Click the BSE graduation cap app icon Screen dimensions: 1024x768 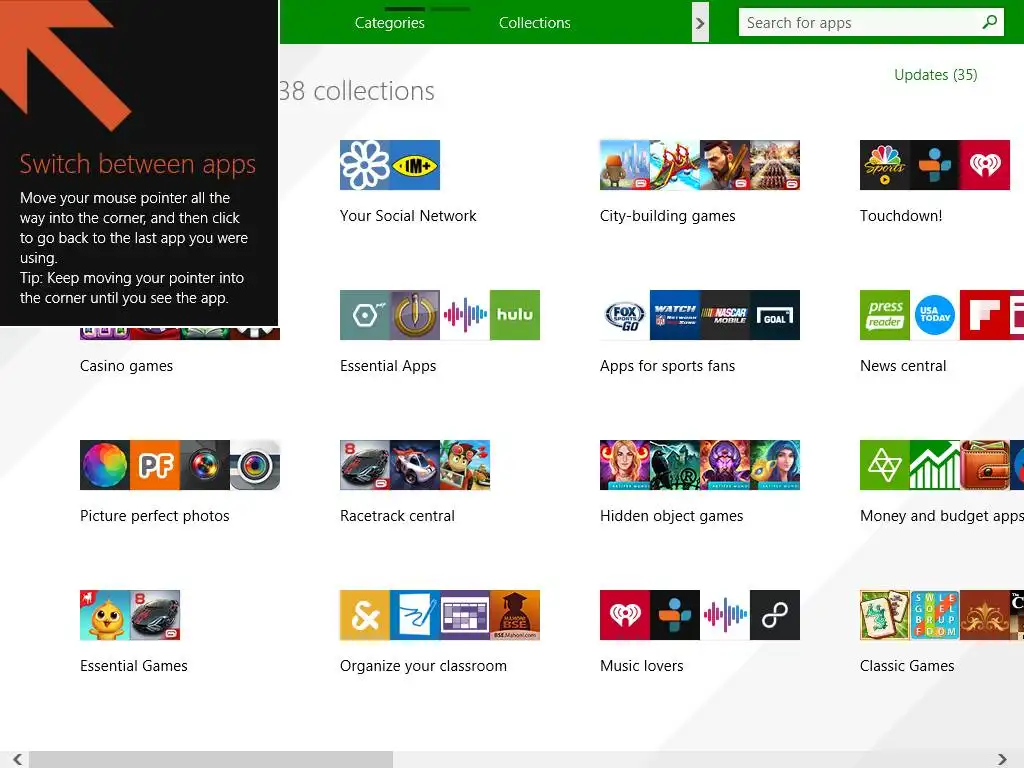click(x=515, y=615)
